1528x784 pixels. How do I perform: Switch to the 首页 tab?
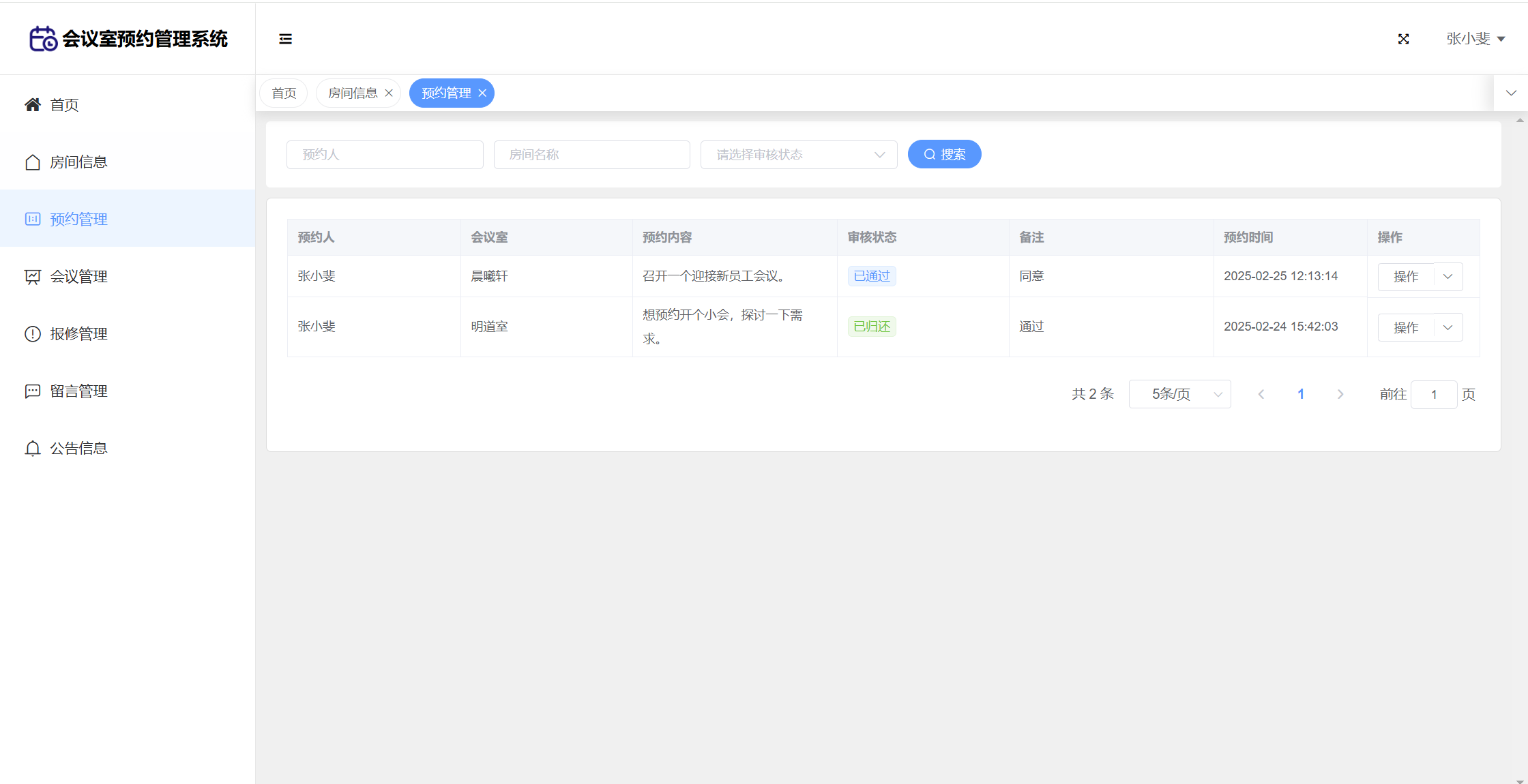coord(284,93)
